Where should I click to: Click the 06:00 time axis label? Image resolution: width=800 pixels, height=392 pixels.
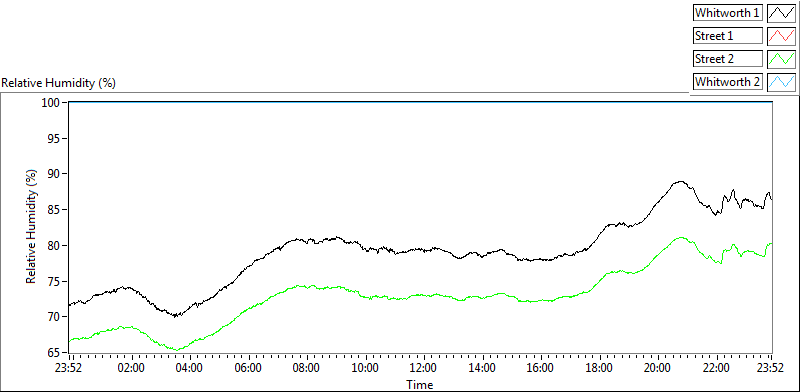click(248, 368)
